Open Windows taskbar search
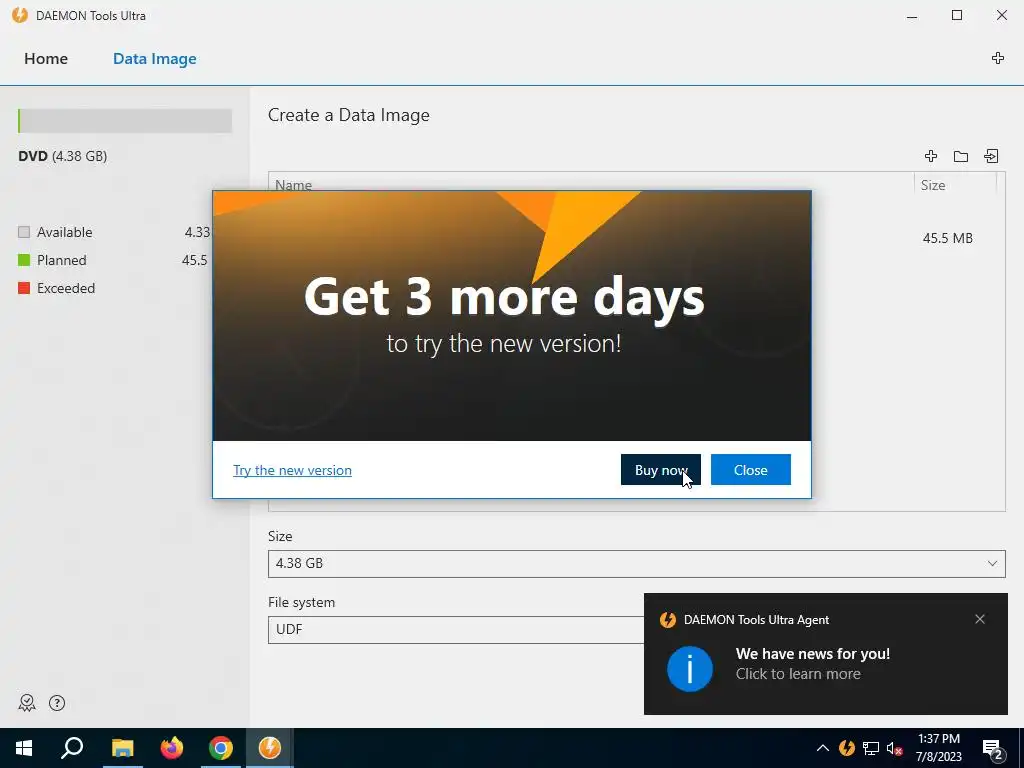Screen dimensions: 1024x768 point(72,748)
